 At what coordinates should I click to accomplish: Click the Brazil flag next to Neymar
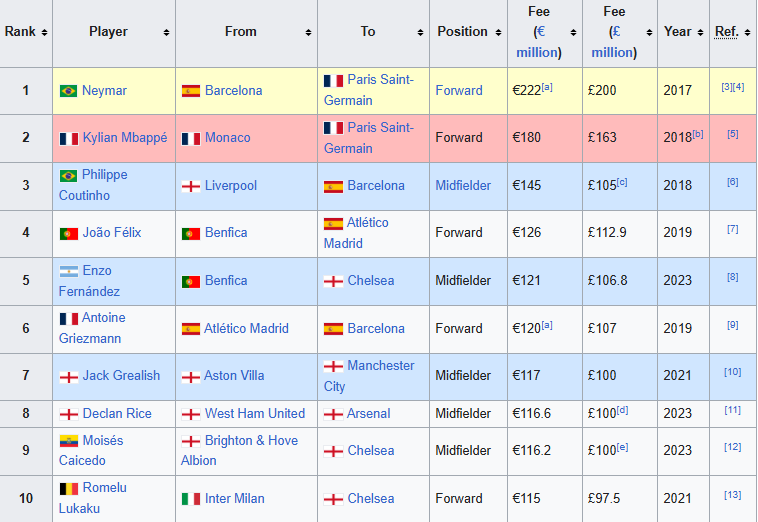[x=68, y=91]
